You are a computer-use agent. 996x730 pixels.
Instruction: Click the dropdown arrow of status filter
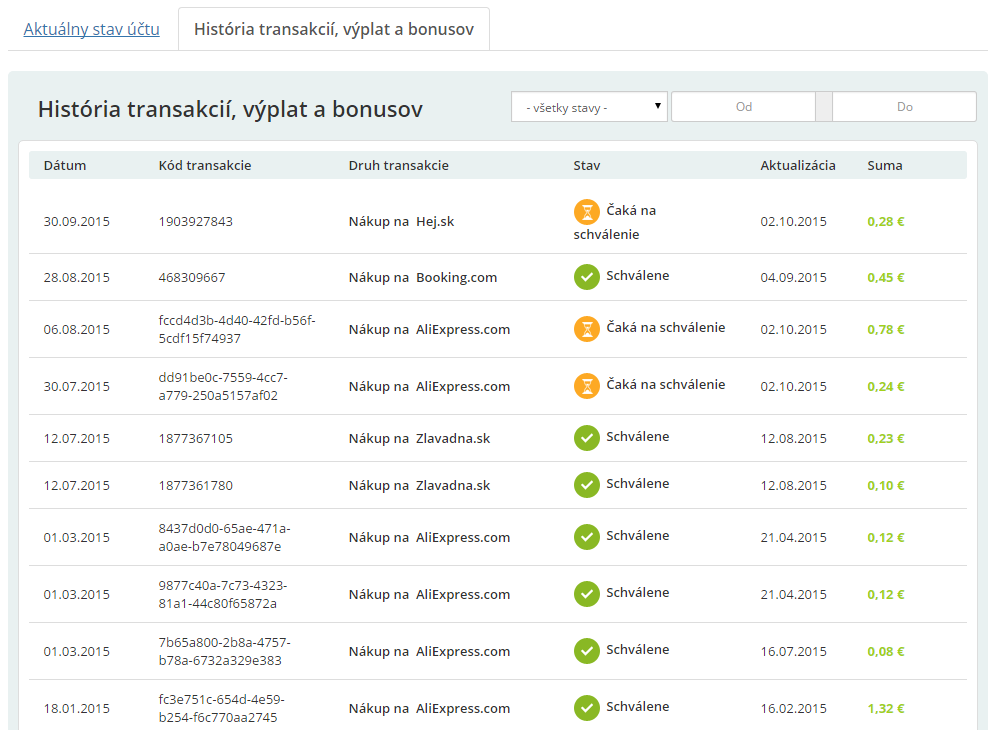point(657,106)
